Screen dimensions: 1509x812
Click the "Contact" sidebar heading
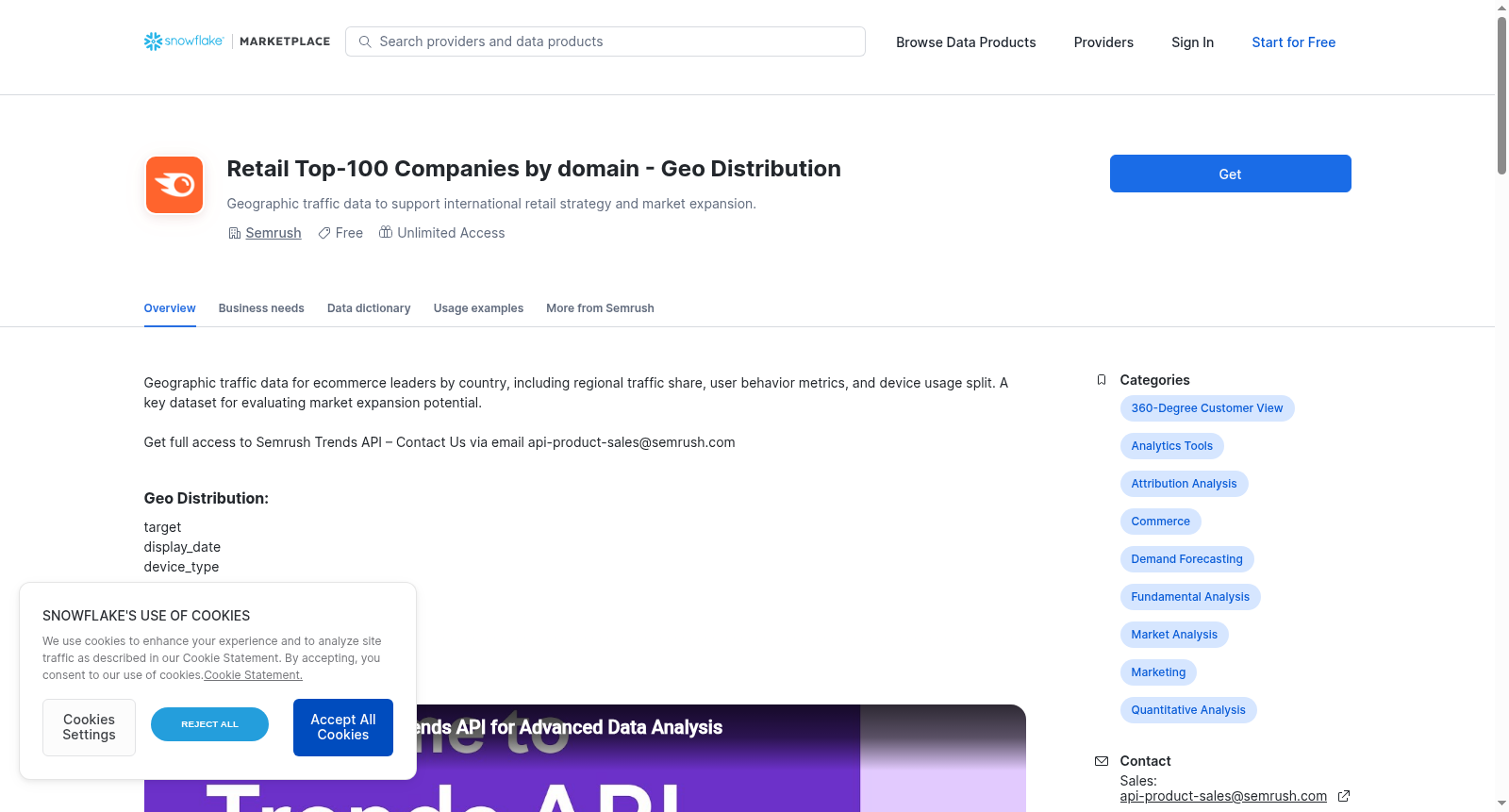1145,761
